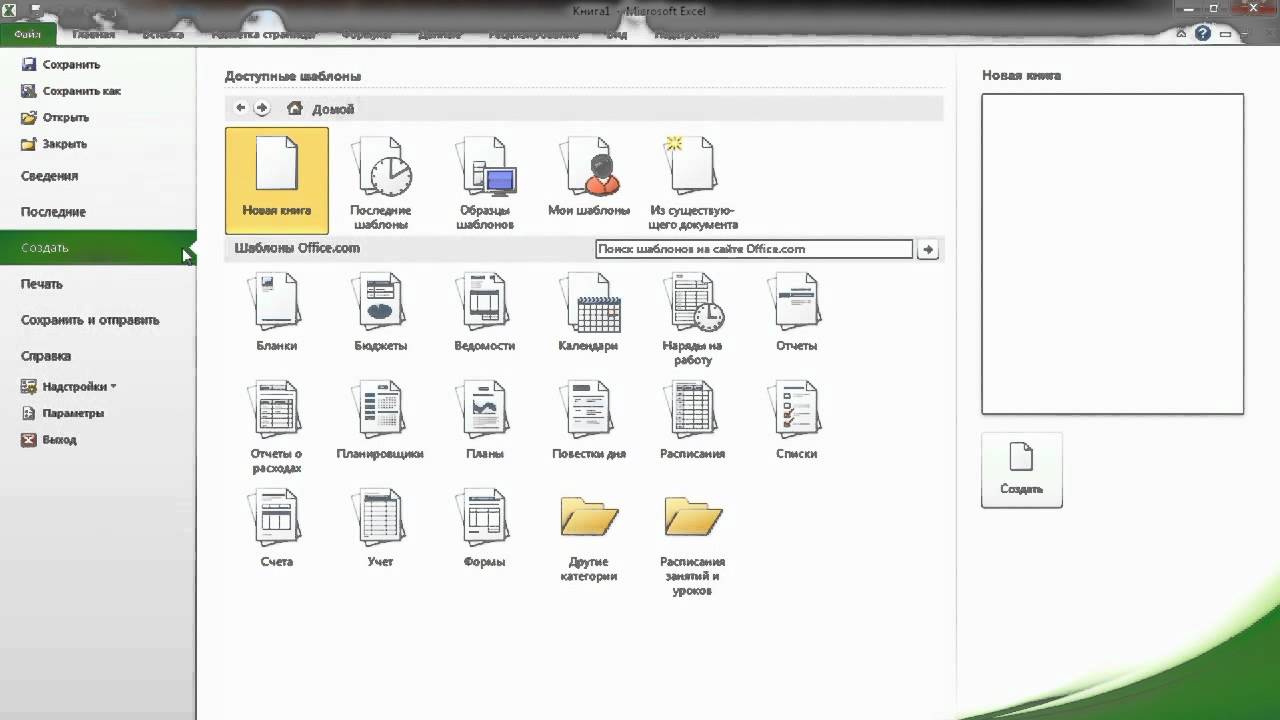
Task: Open the Бланки template category
Action: tap(277, 312)
